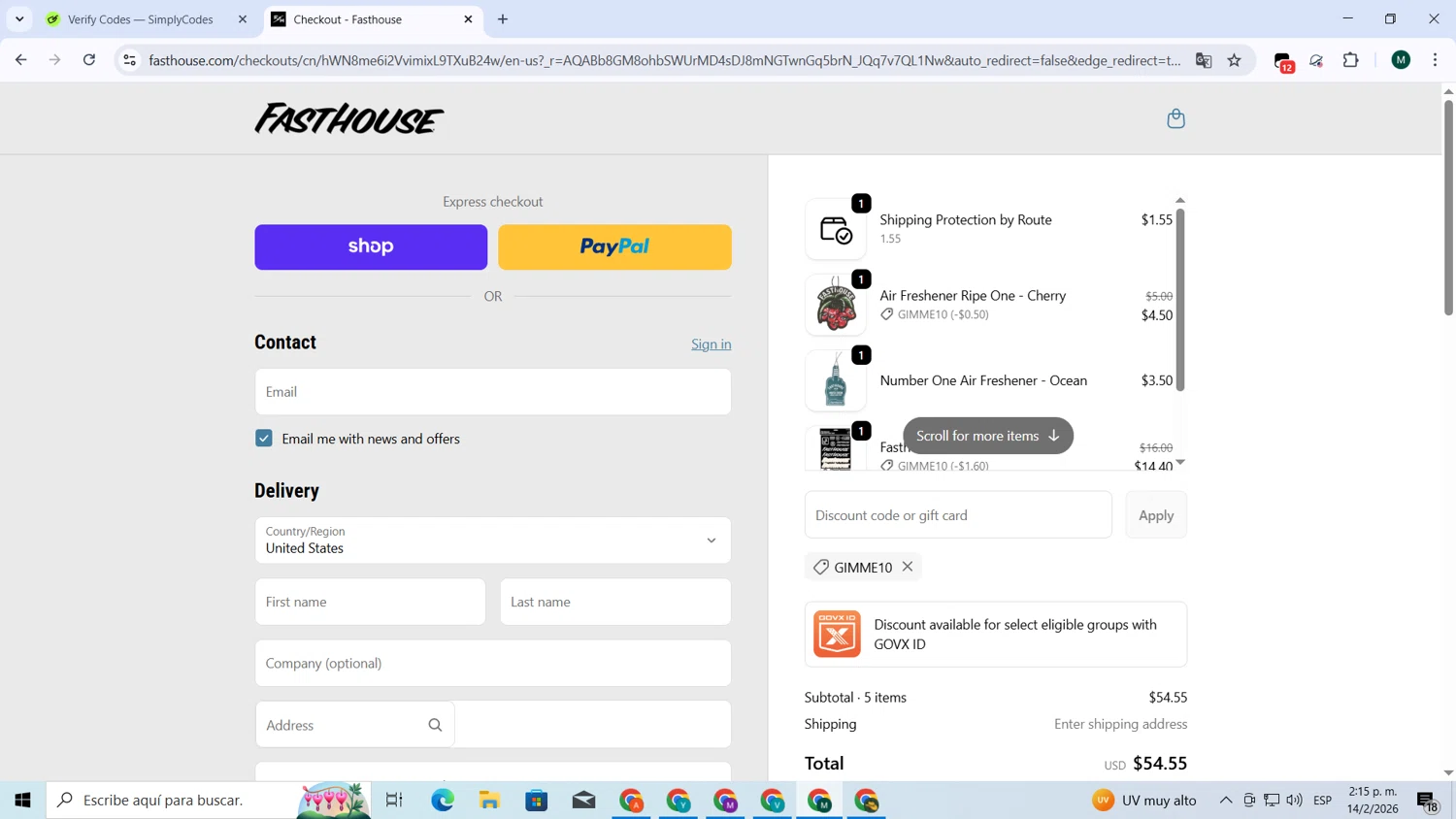Pay with Shop Pay express button
The height and width of the screenshot is (819, 1456).
coord(371,247)
